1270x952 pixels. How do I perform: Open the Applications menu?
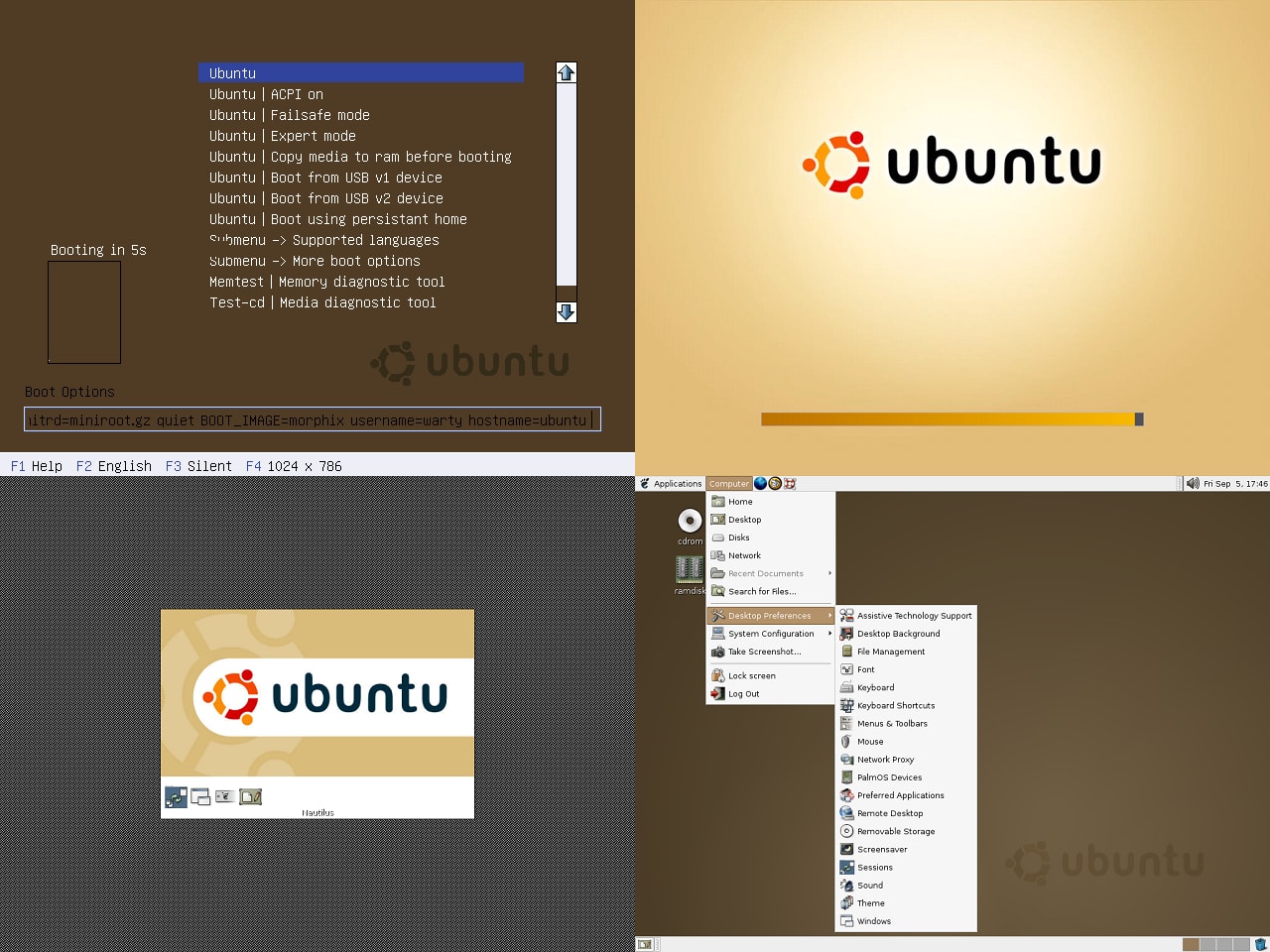(x=671, y=484)
